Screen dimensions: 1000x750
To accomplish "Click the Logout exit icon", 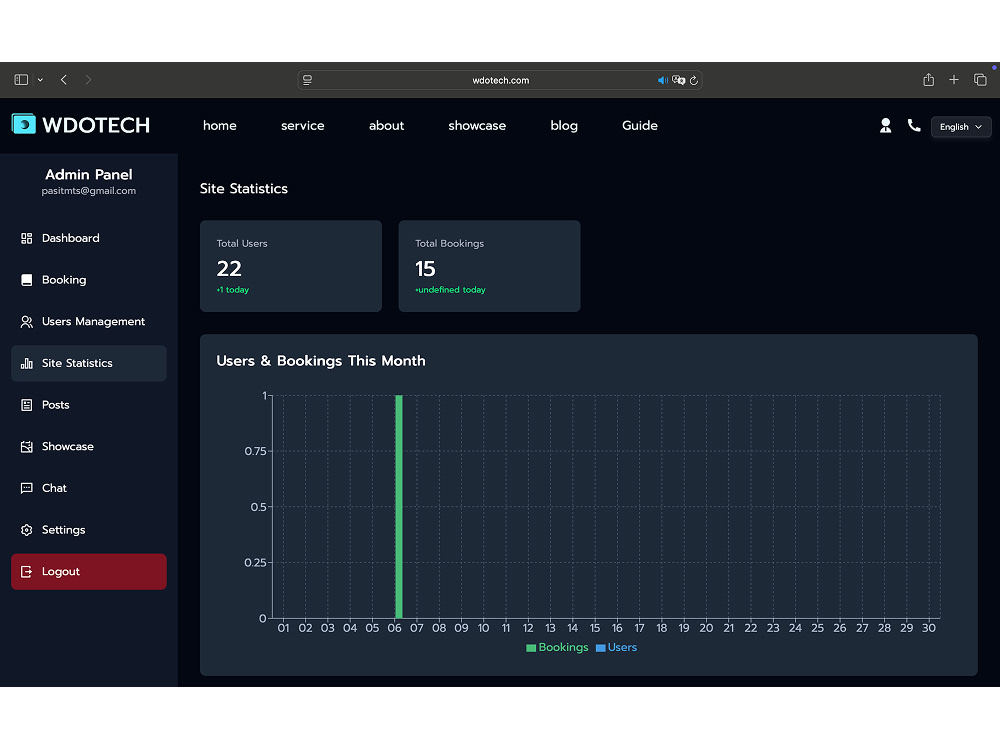I will tap(26, 572).
